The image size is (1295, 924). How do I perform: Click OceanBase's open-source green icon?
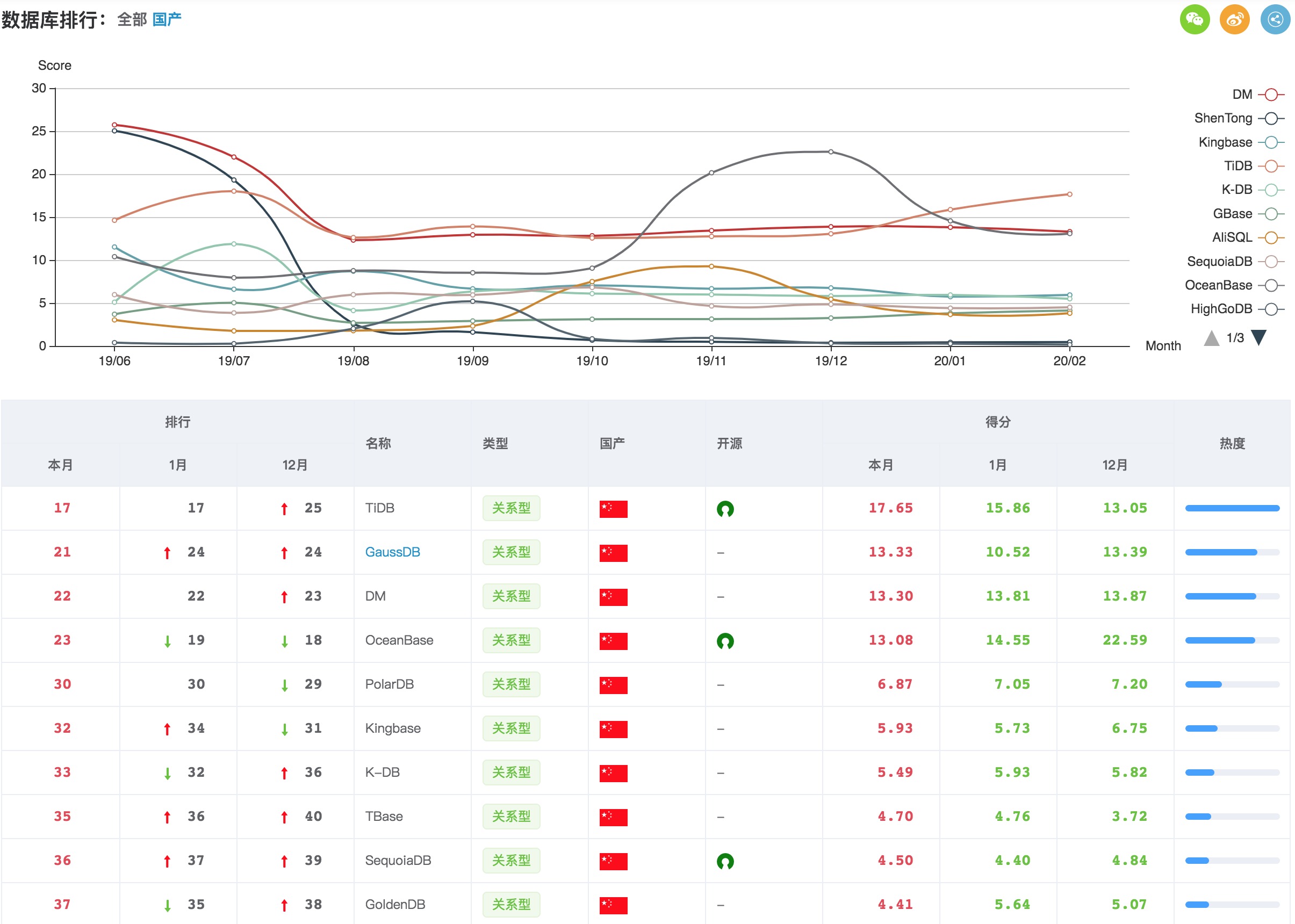[725, 641]
